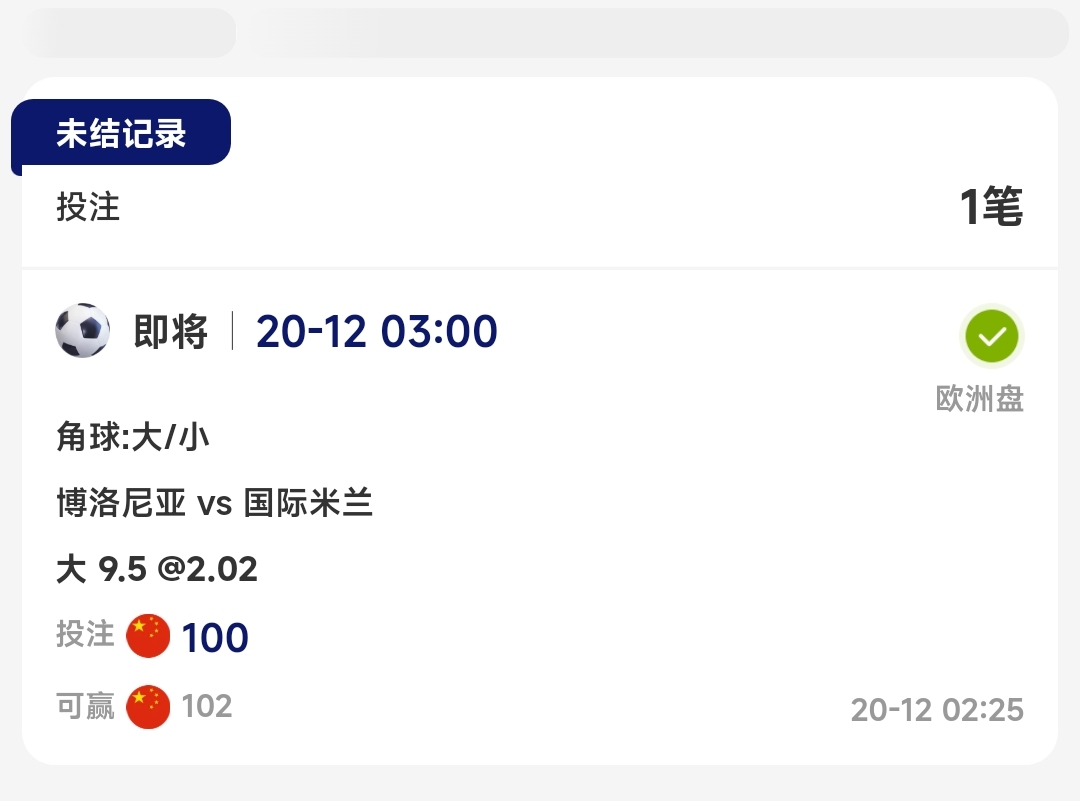Click the green checkmark status icon
This screenshot has width=1080, height=801.
click(x=991, y=336)
